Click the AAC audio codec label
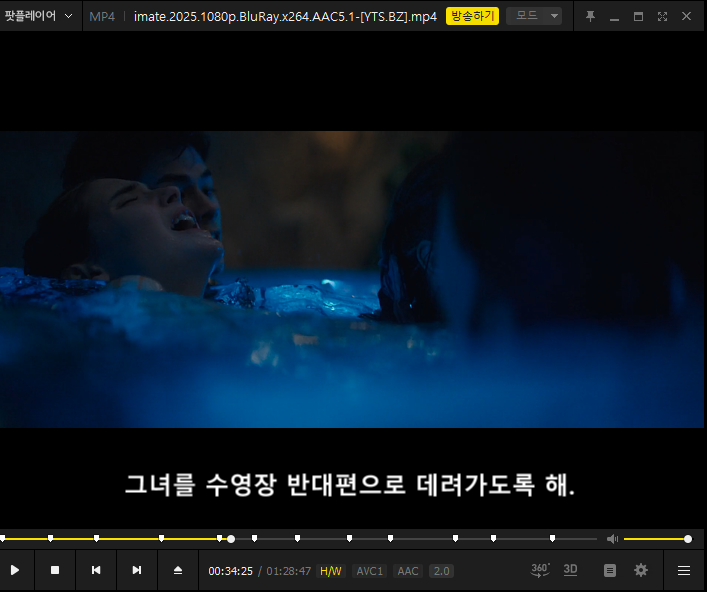 point(408,571)
